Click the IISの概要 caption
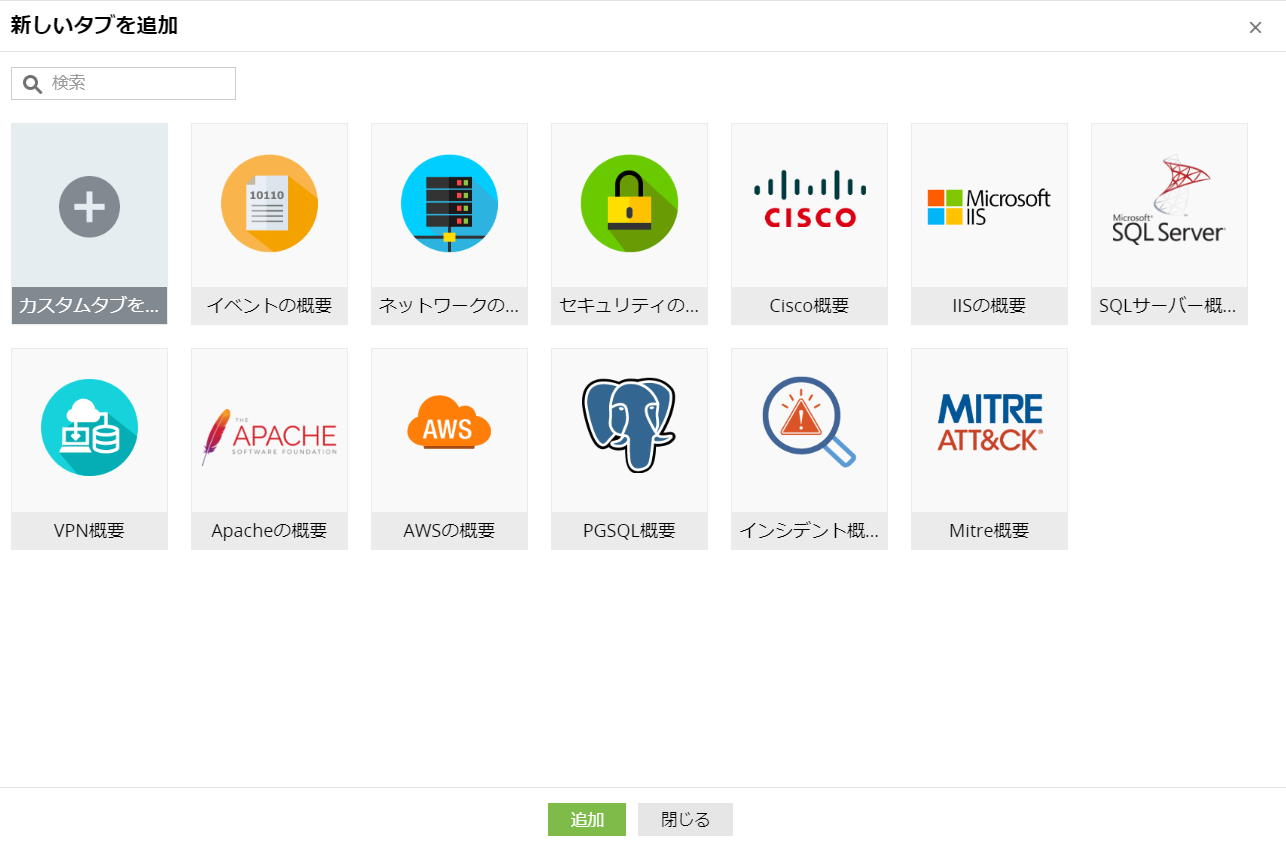The image size is (1286, 849). click(989, 306)
